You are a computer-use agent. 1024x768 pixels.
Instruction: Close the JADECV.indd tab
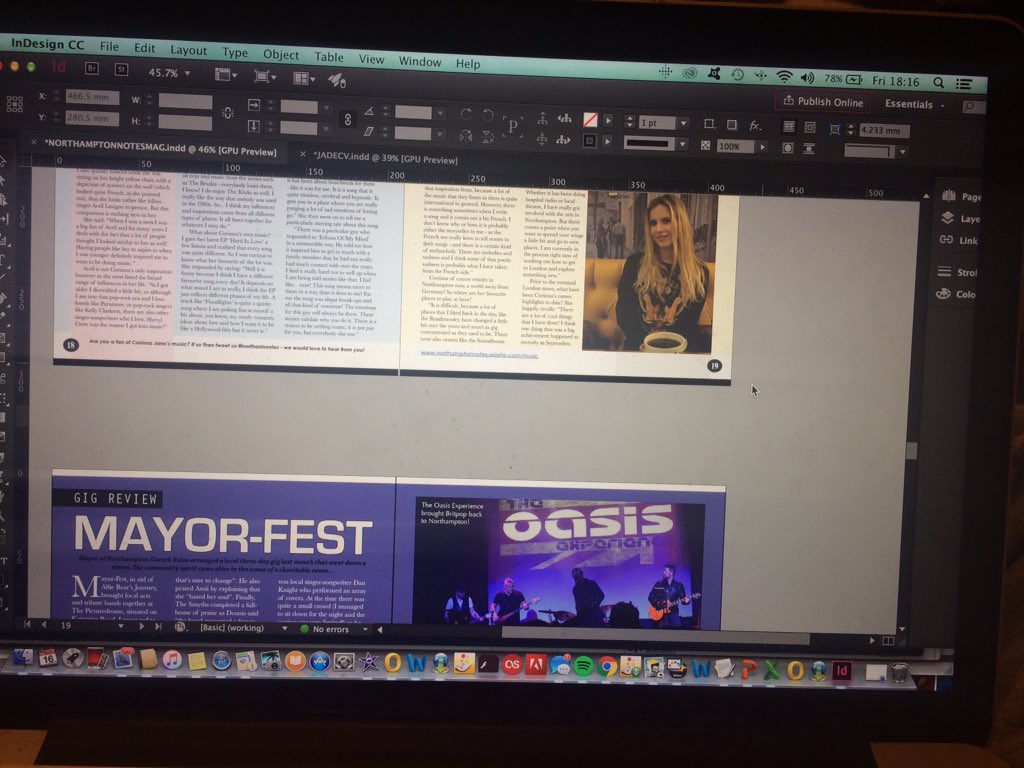[x=302, y=154]
